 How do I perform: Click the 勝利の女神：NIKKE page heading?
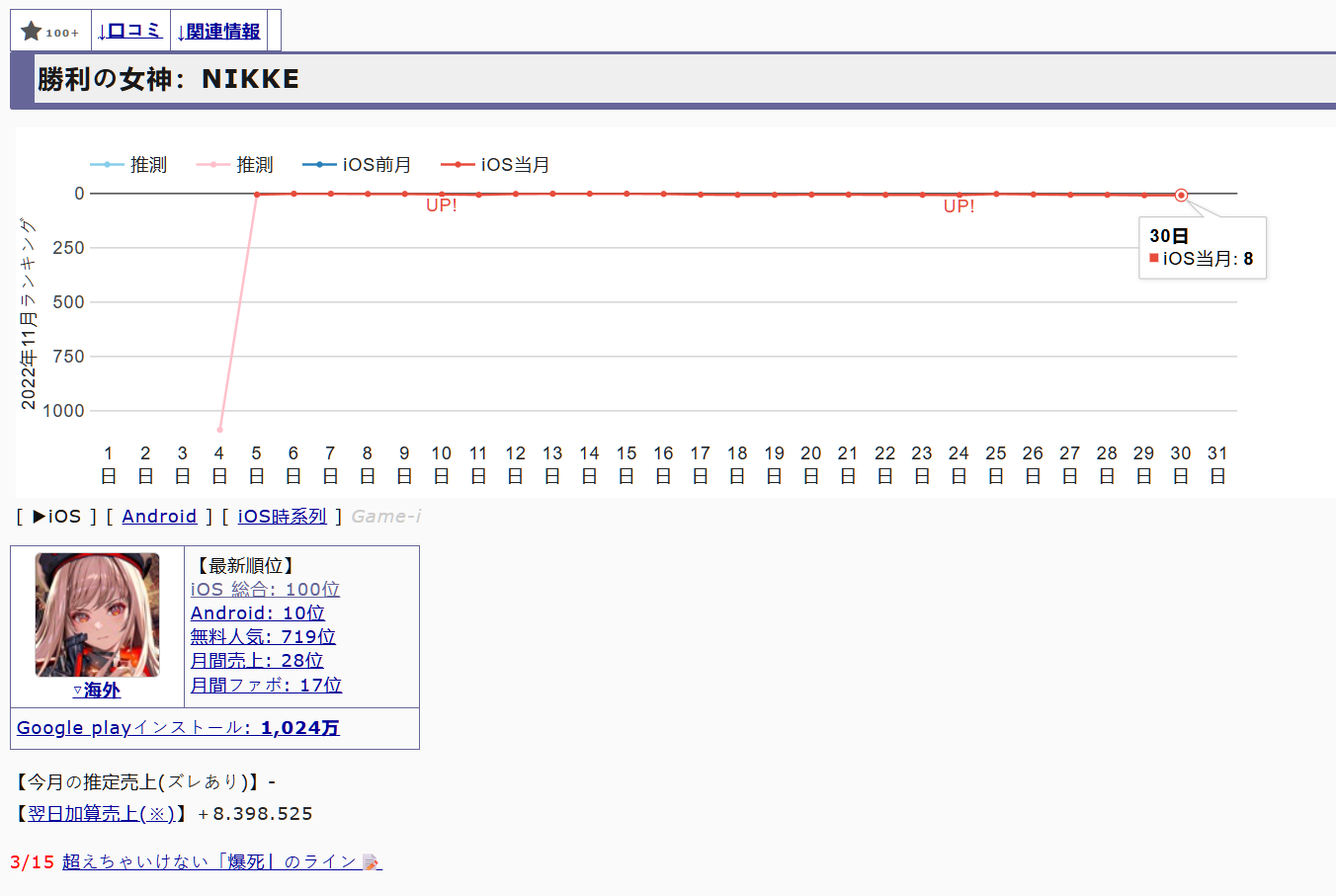click(x=168, y=79)
